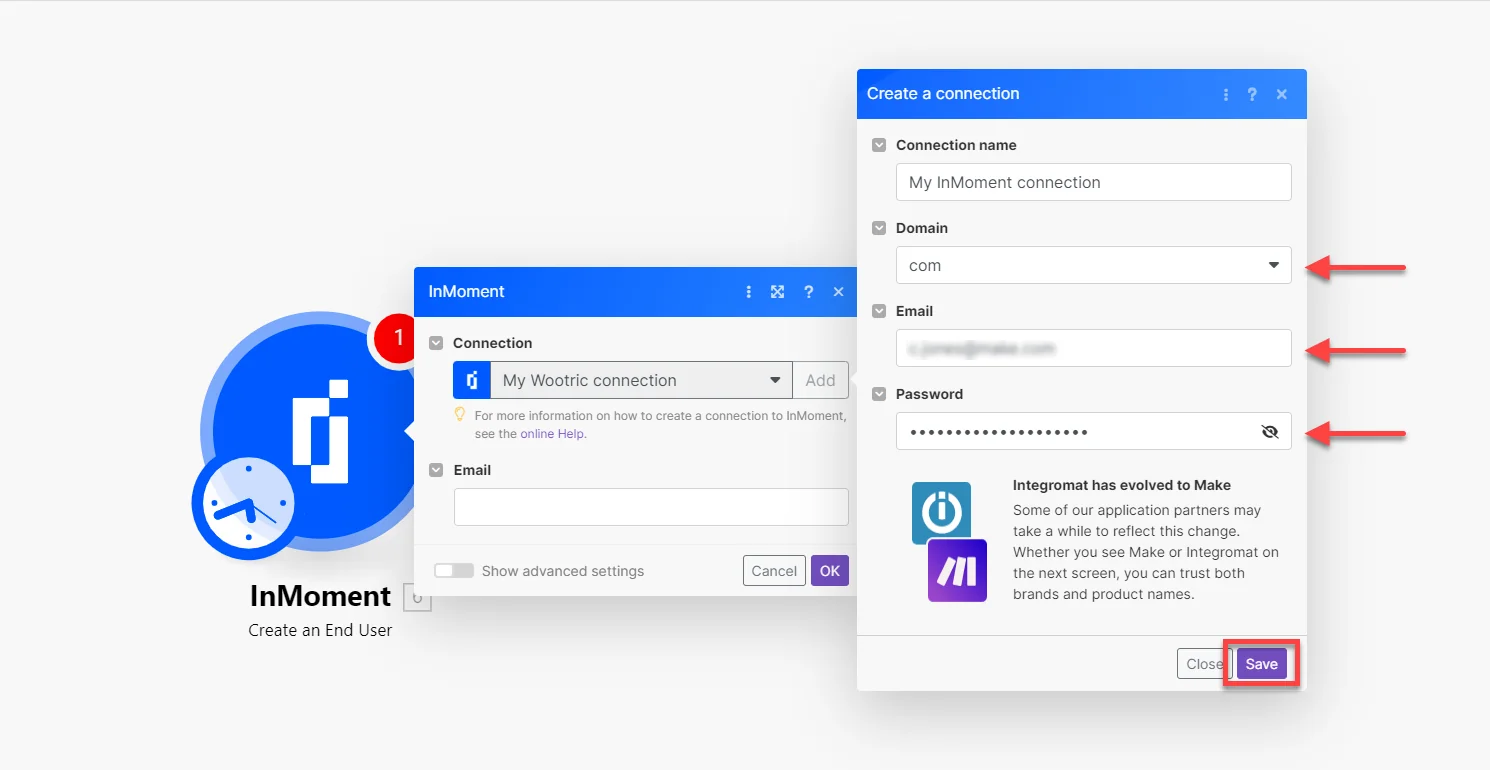Open the My Wootric connection dropdown

coord(641,380)
